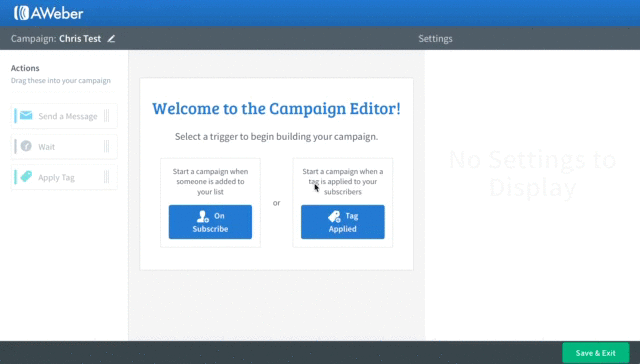Click the AWeber logo
The image size is (640, 364).
(49, 13)
